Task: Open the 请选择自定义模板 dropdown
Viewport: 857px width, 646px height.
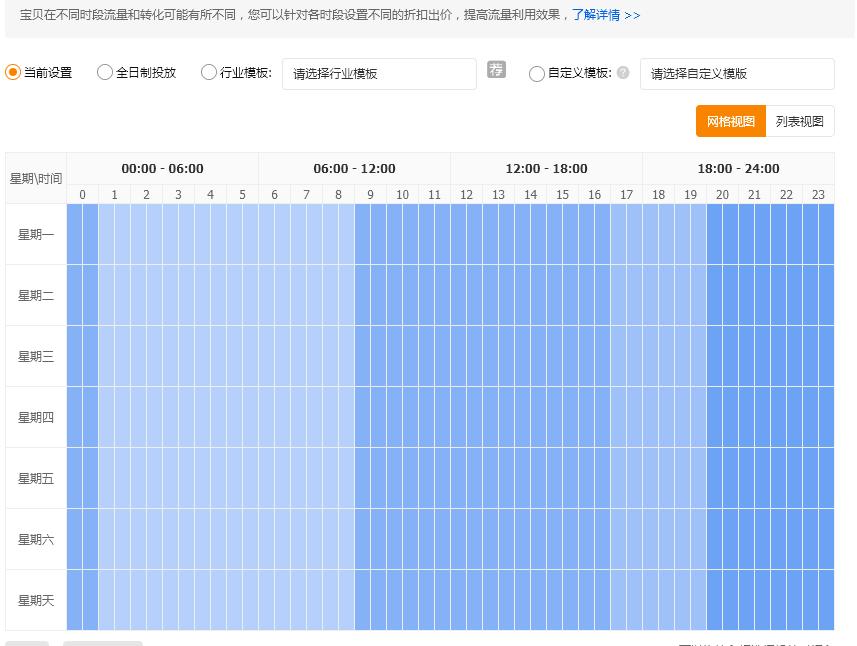Action: tap(737, 73)
